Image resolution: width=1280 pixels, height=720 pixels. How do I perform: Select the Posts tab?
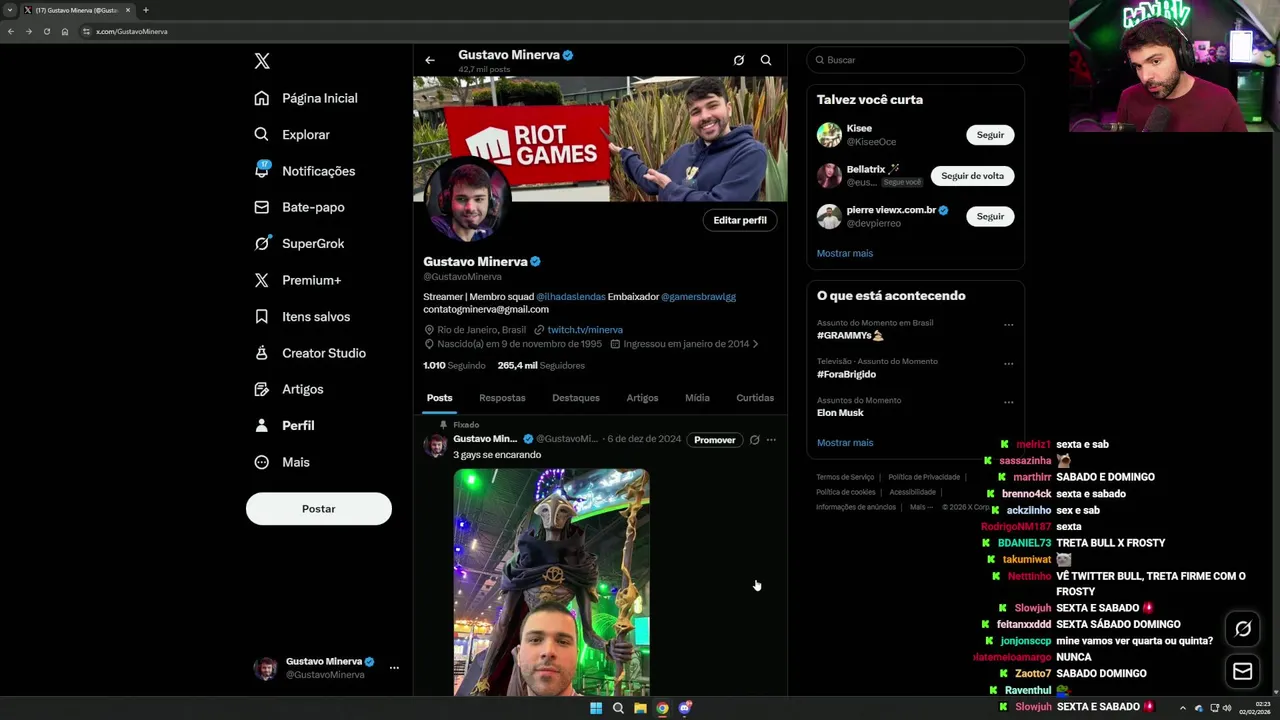pos(440,398)
